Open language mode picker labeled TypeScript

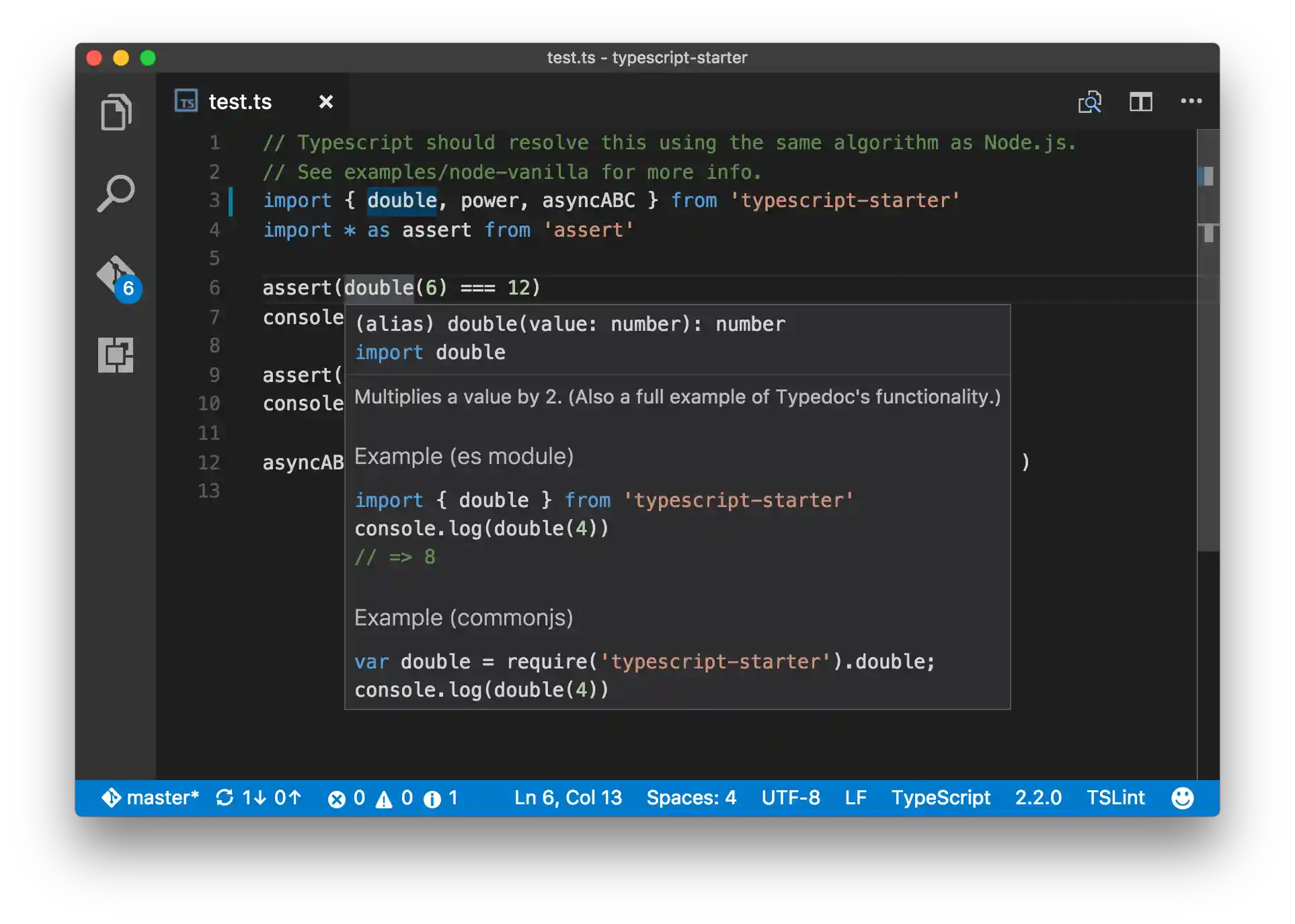pos(941,798)
